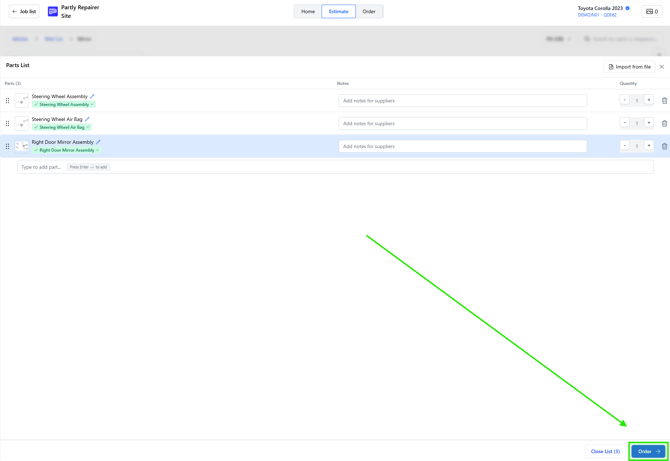This screenshot has height=461, width=670.
Task: Click Close List (3) button
Action: point(605,451)
